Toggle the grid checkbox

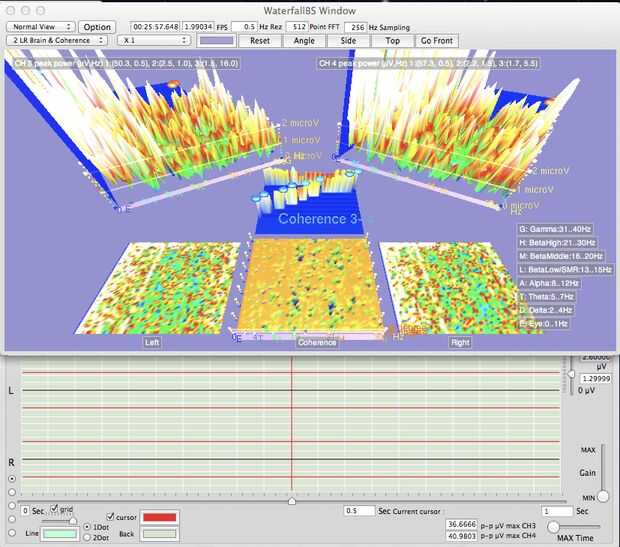click(55, 508)
